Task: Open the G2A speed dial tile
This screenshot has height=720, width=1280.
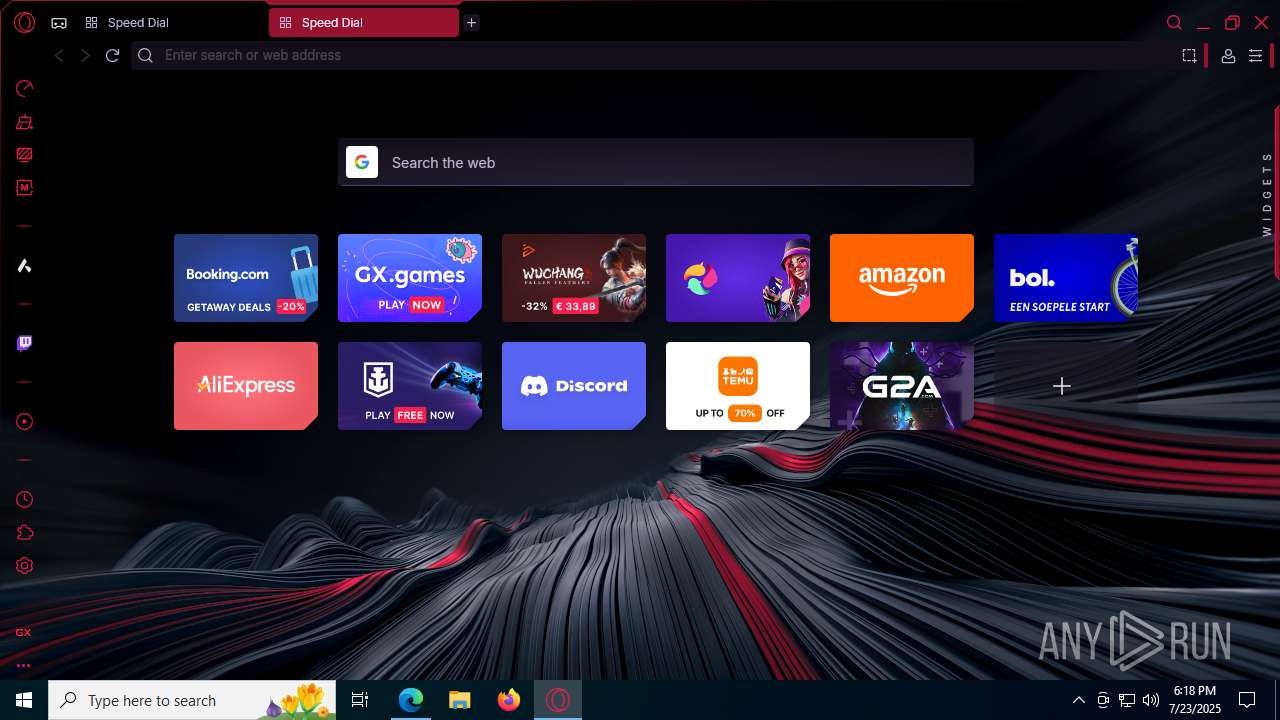Action: [902, 386]
